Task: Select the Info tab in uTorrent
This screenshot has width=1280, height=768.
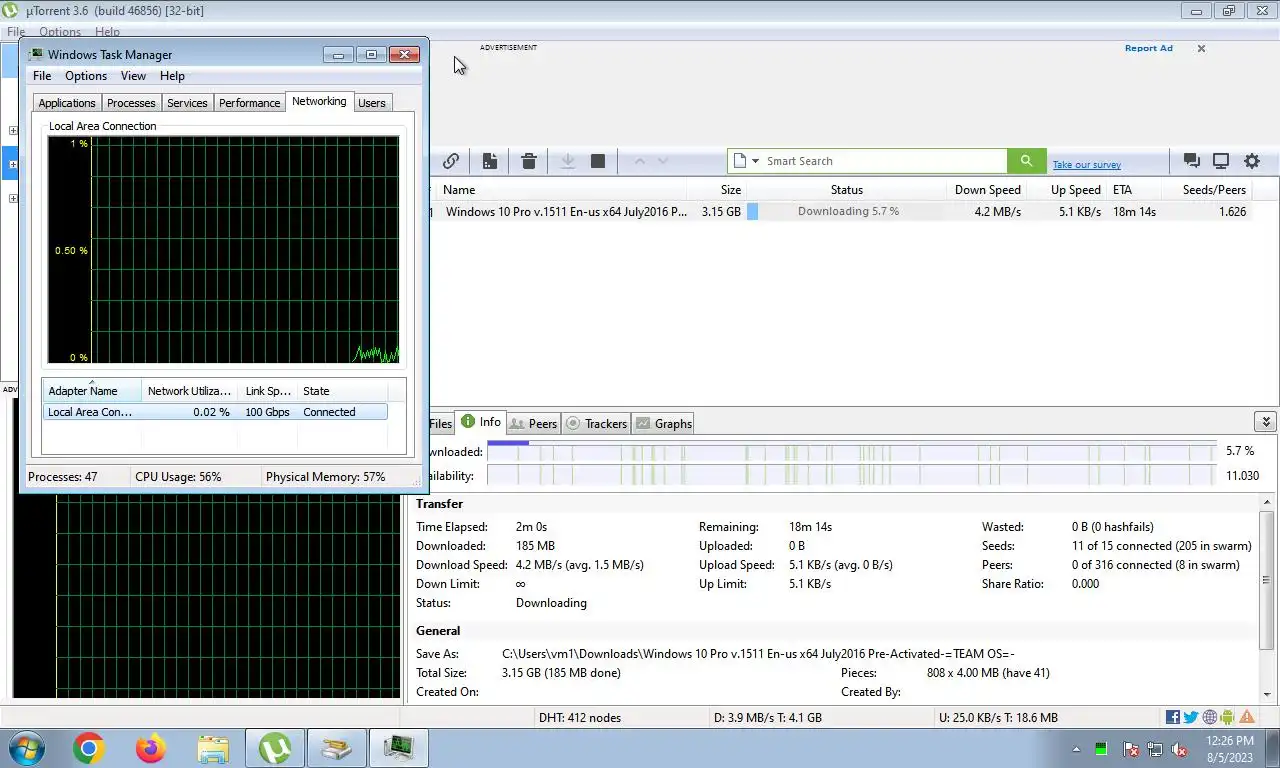Action: pos(481,422)
